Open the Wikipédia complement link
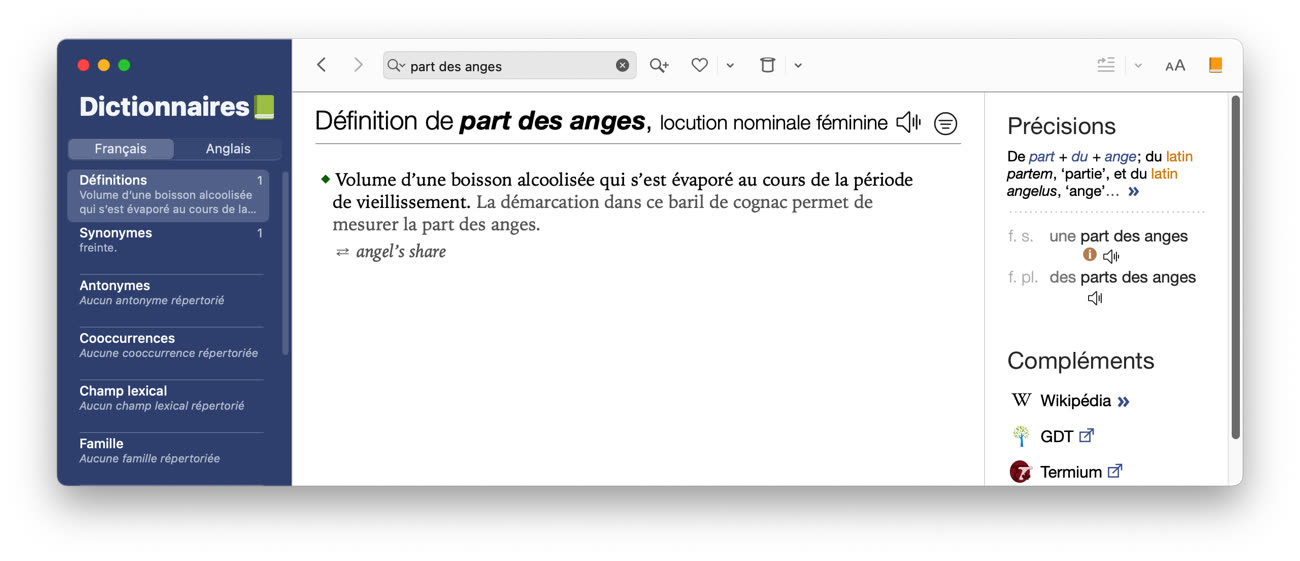1300x561 pixels. pyautogui.click(x=1075, y=401)
